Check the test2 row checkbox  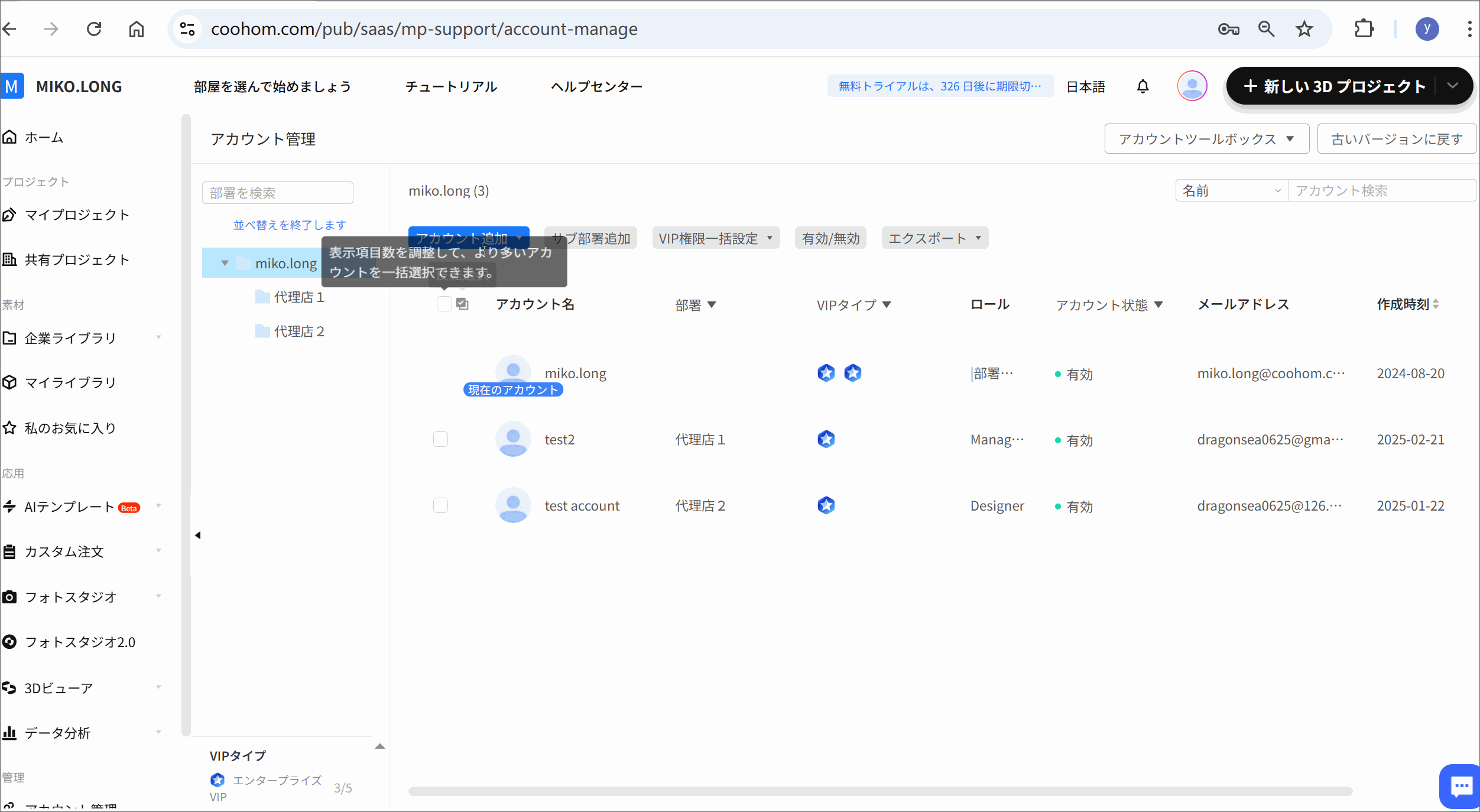[x=440, y=439]
